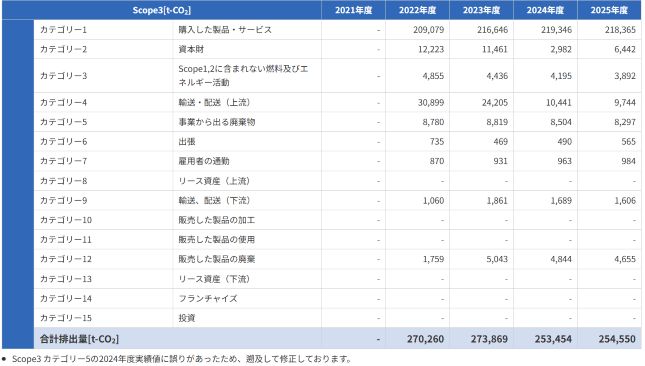
Task: Select the 2025年度 column header
Action: 609,10
